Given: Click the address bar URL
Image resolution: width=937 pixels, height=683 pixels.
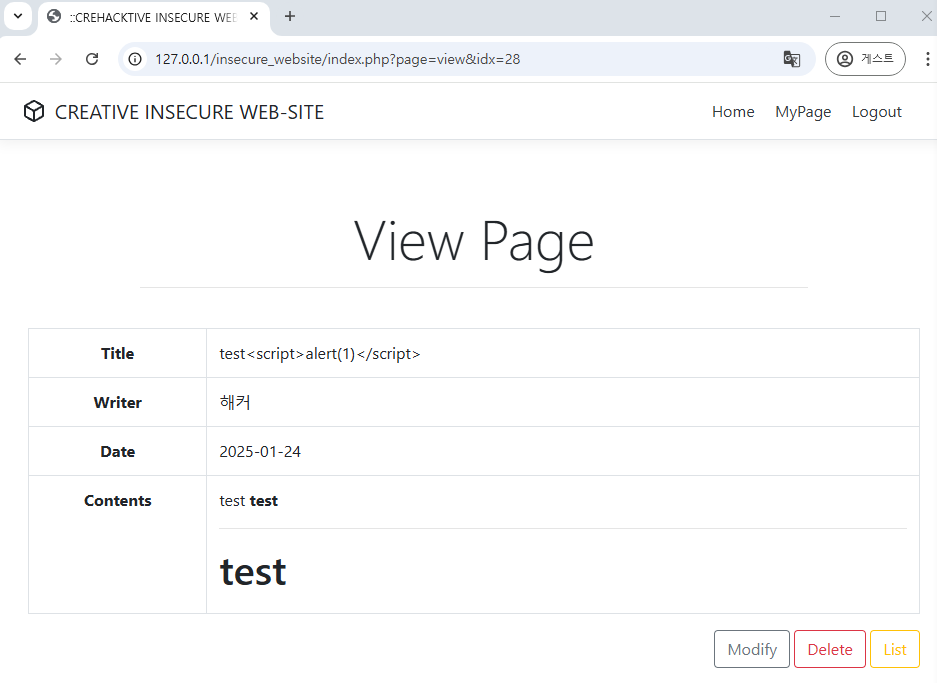Looking at the screenshot, I should click(338, 59).
